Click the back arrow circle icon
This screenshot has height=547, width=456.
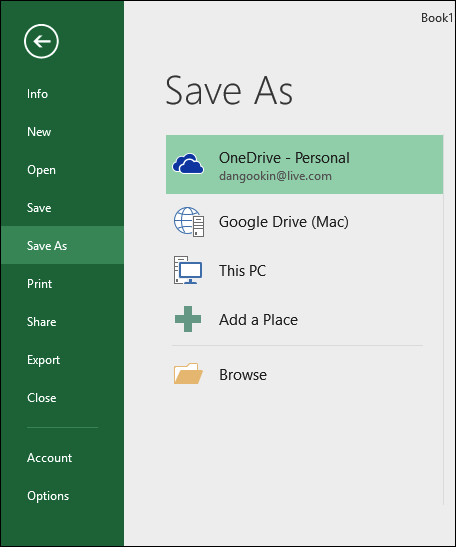(x=41, y=41)
